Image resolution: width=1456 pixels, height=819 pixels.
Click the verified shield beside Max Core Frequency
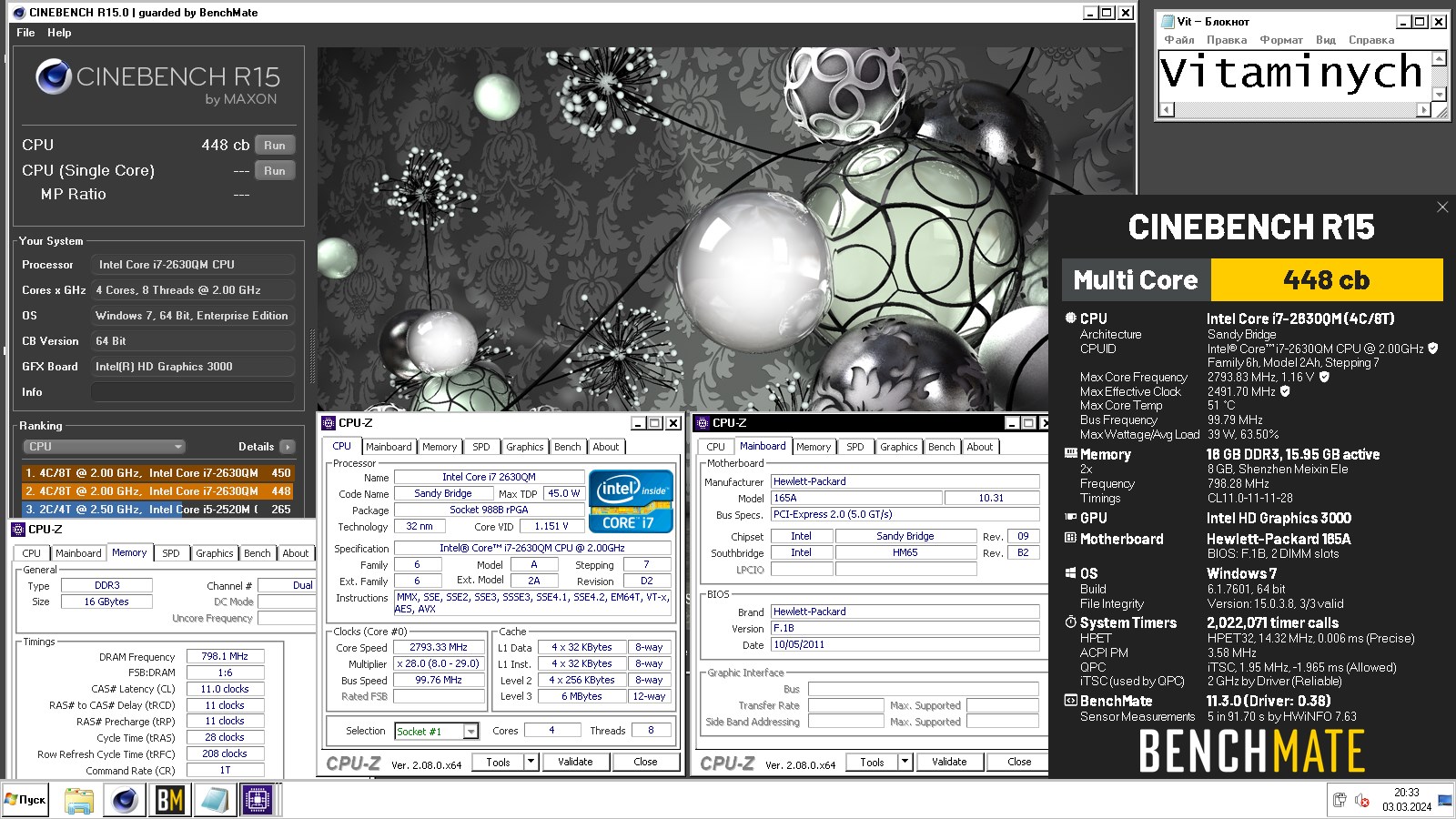[x=1324, y=376]
